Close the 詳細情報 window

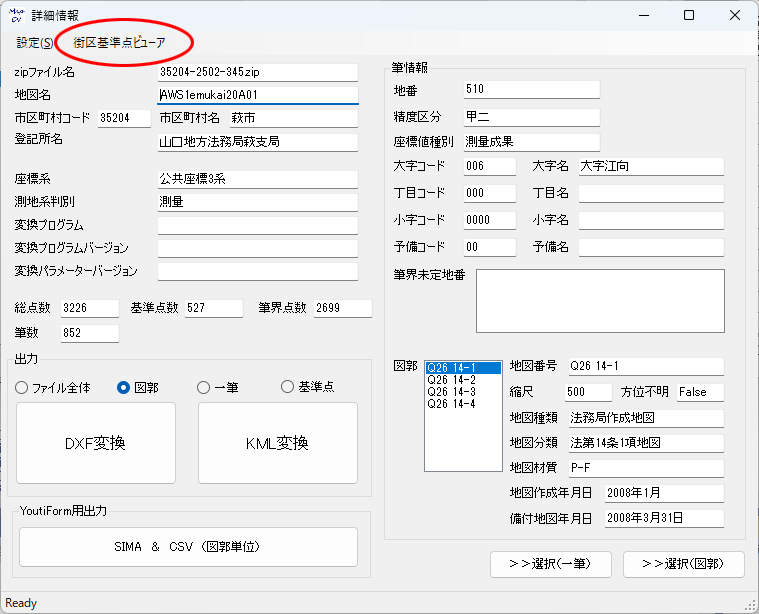(735, 15)
